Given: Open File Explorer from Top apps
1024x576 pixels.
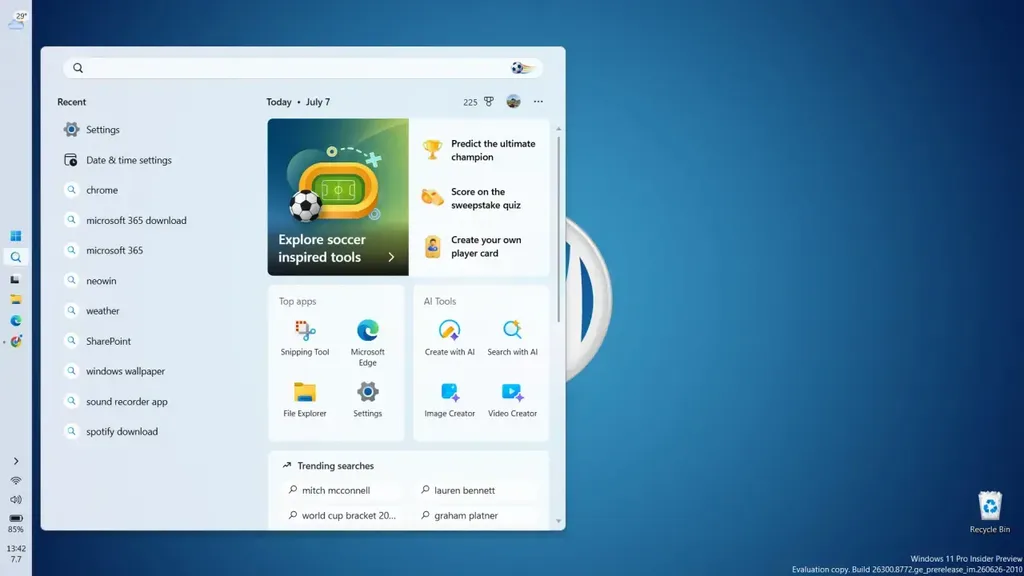Looking at the screenshot, I should coord(304,400).
